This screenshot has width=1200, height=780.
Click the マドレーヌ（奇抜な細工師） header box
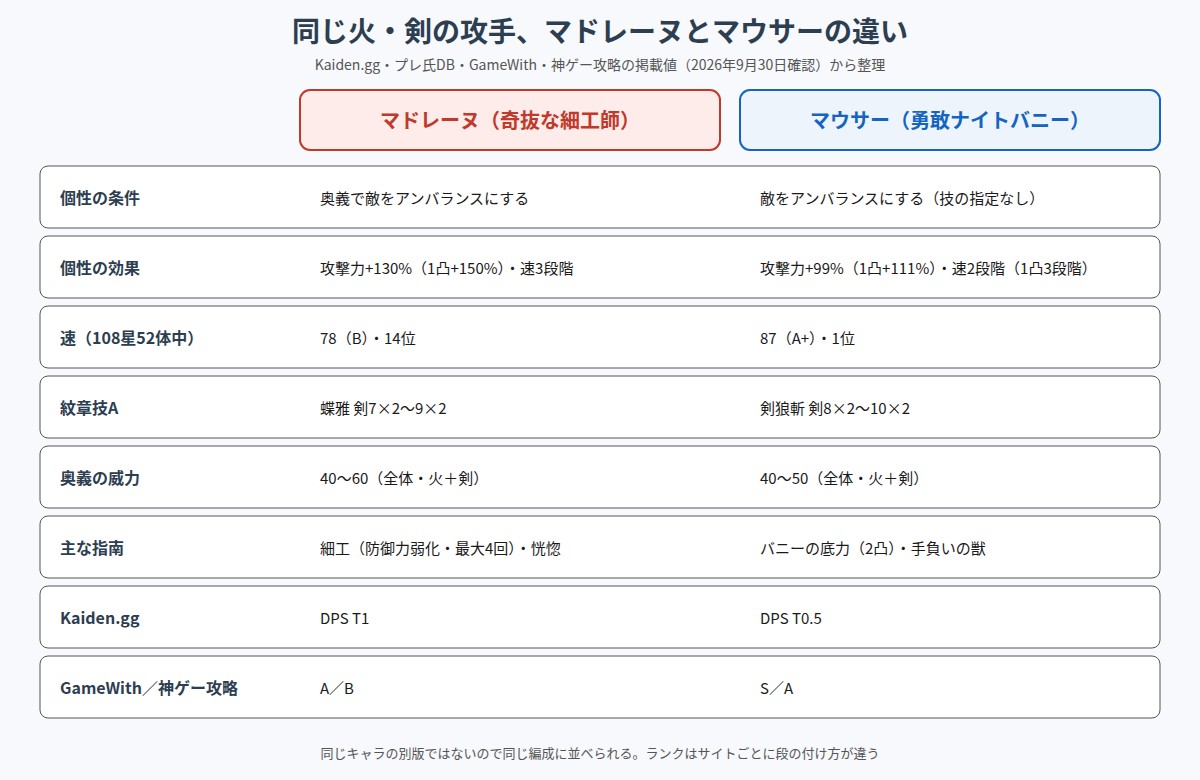point(510,120)
